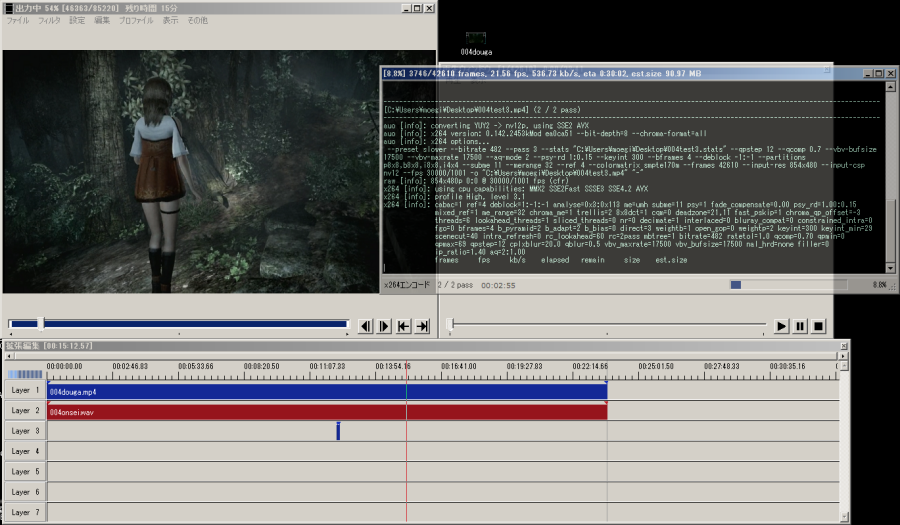The height and width of the screenshot is (525, 900).
Task: Minimize the AviUtl main window
Action: pyautogui.click(x=406, y=8)
